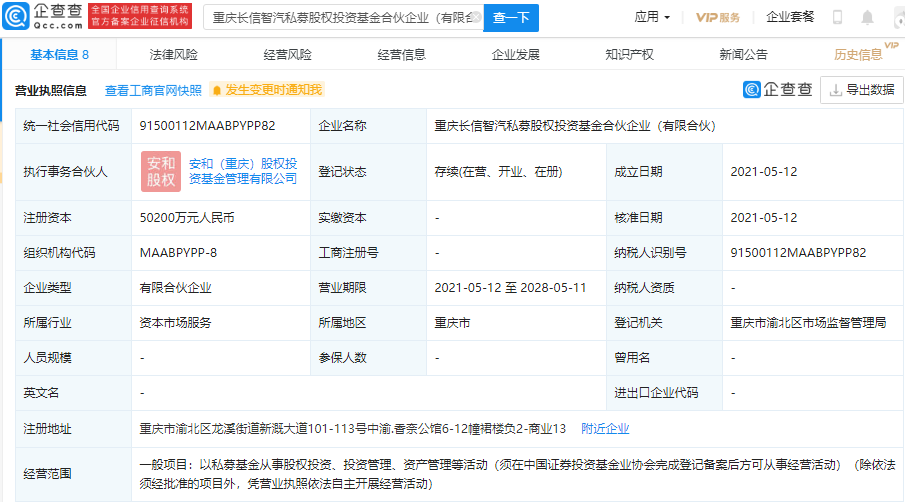The height and width of the screenshot is (502, 905).
Task: Click the 企查查 logo in the header
Action: 42,16
